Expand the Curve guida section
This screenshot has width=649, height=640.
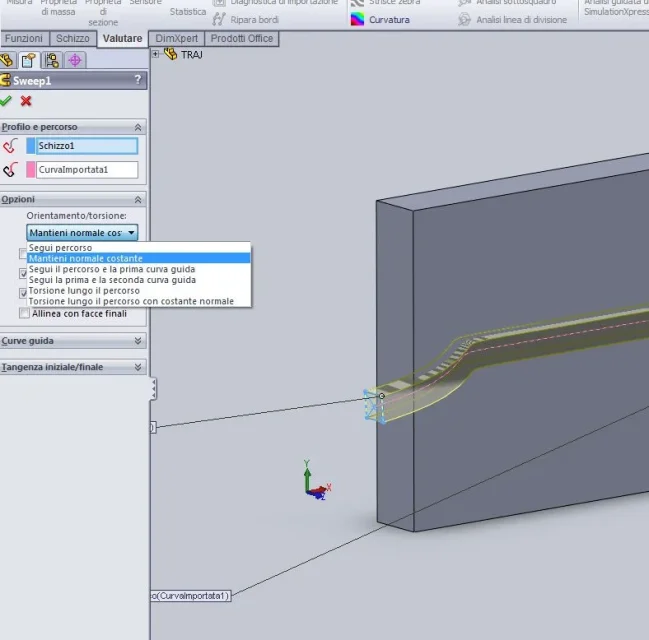(x=138, y=341)
